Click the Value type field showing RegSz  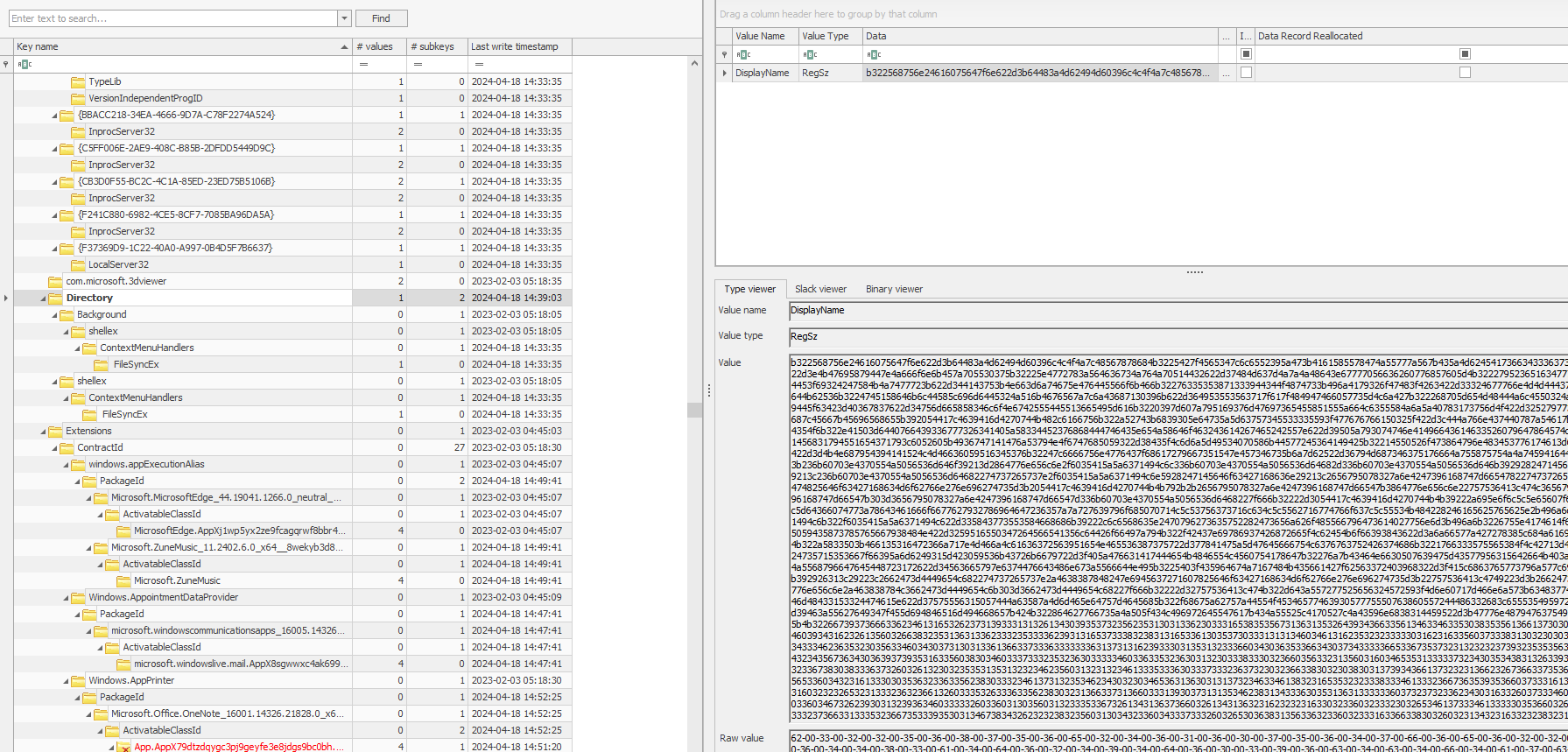point(1178,336)
